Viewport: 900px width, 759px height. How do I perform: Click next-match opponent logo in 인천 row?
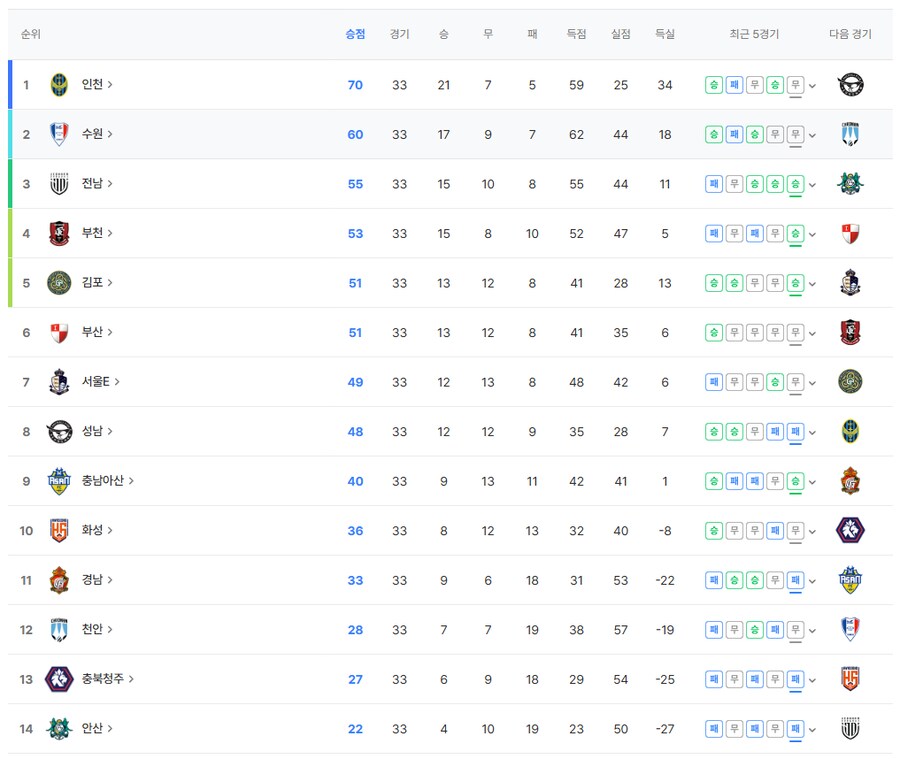[850, 85]
